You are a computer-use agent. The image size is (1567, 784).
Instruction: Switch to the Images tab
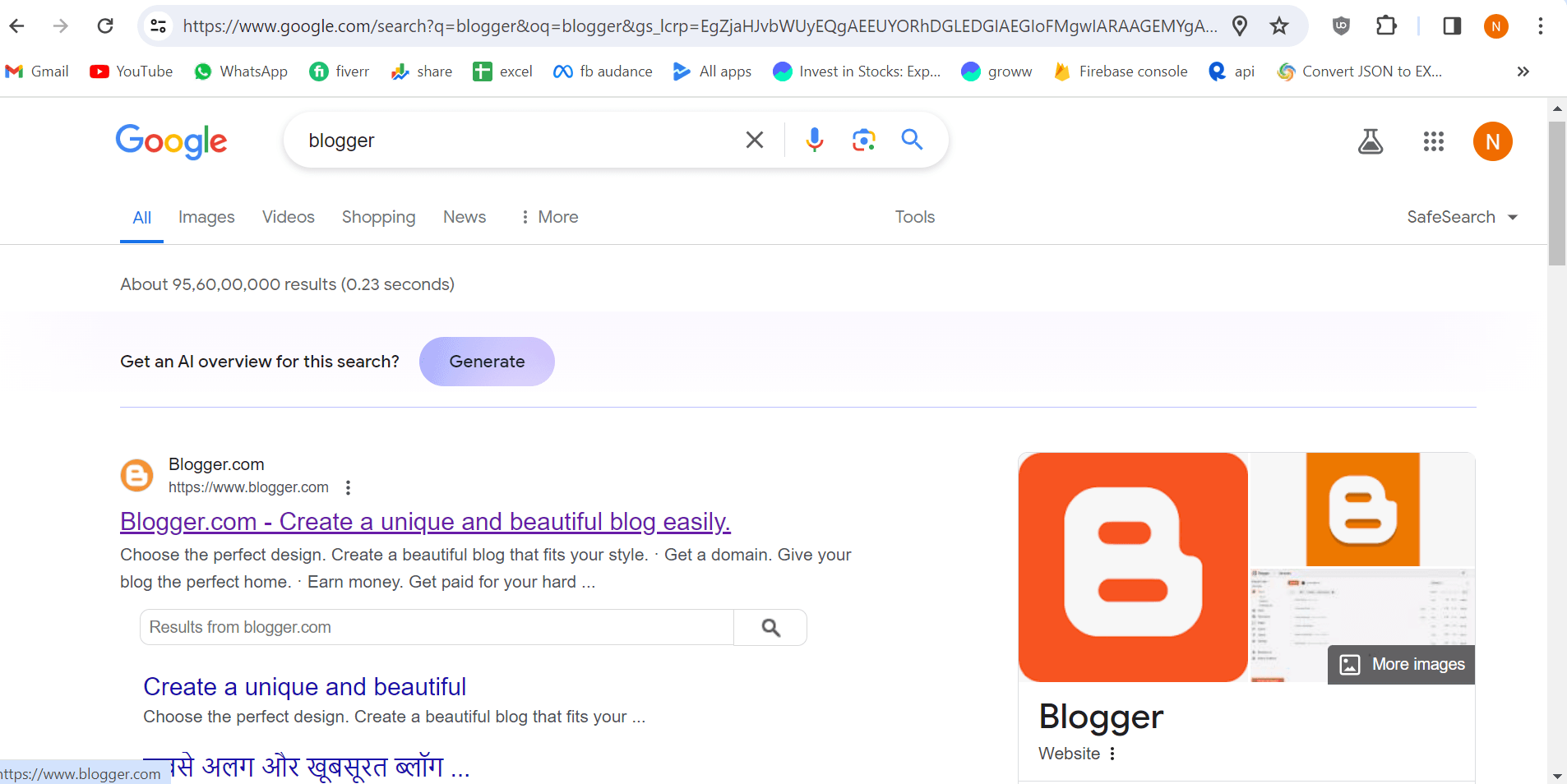click(x=206, y=217)
